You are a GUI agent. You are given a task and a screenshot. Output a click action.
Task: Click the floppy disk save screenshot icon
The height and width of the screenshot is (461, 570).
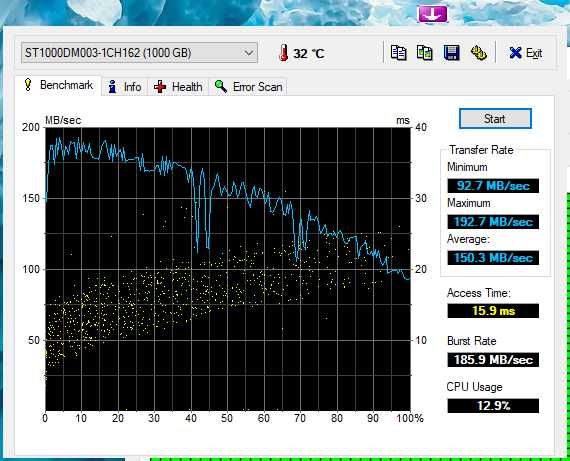pos(451,53)
